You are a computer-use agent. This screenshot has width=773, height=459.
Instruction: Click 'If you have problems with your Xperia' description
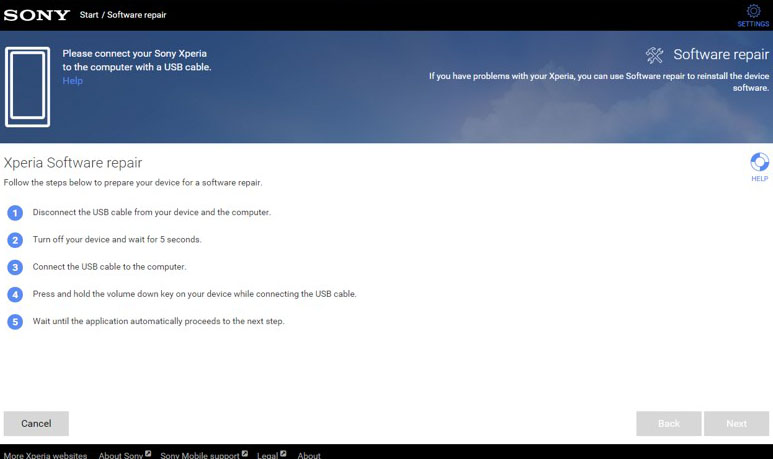tap(598, 82)
